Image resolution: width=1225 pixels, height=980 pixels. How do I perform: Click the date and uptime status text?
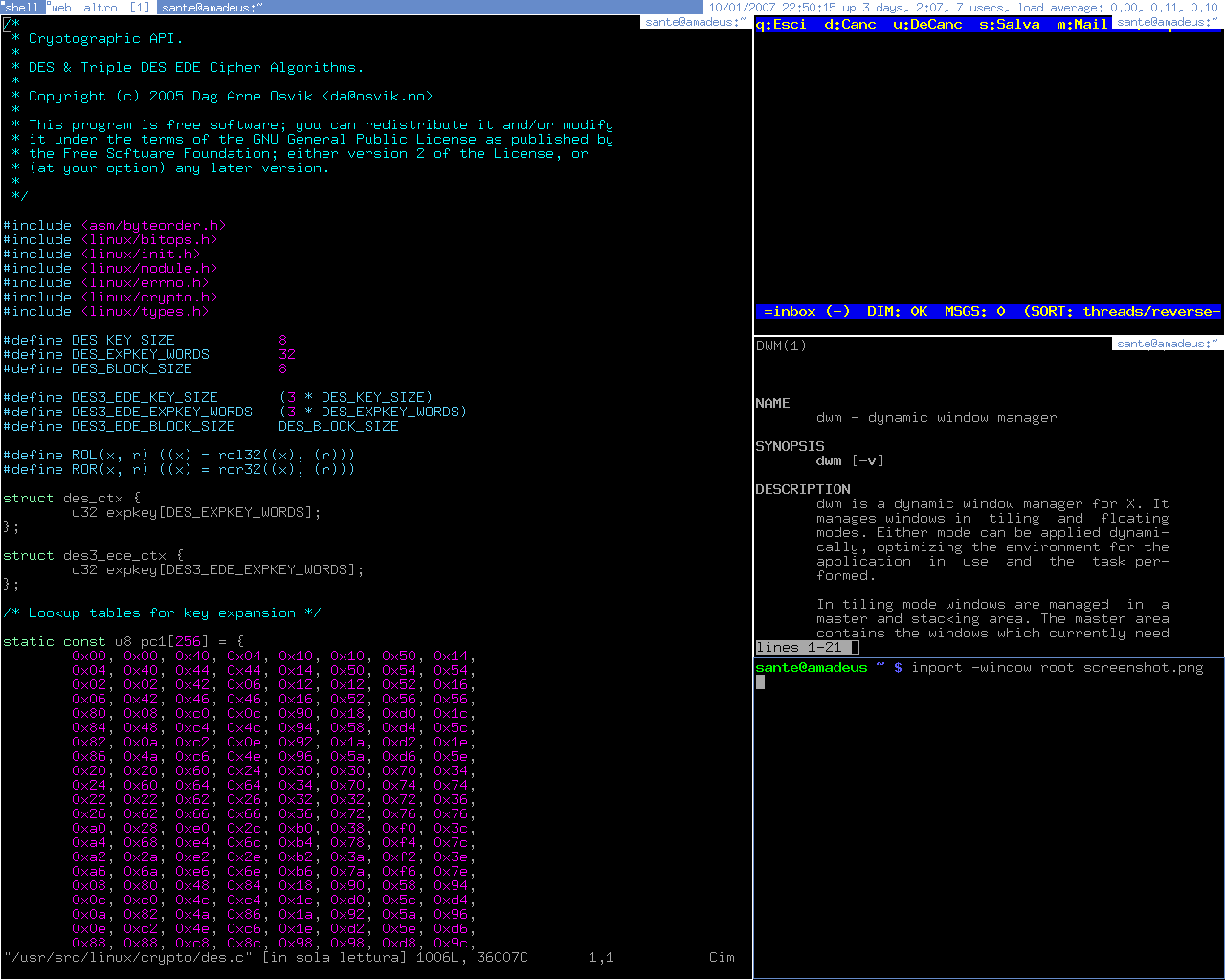964,7
